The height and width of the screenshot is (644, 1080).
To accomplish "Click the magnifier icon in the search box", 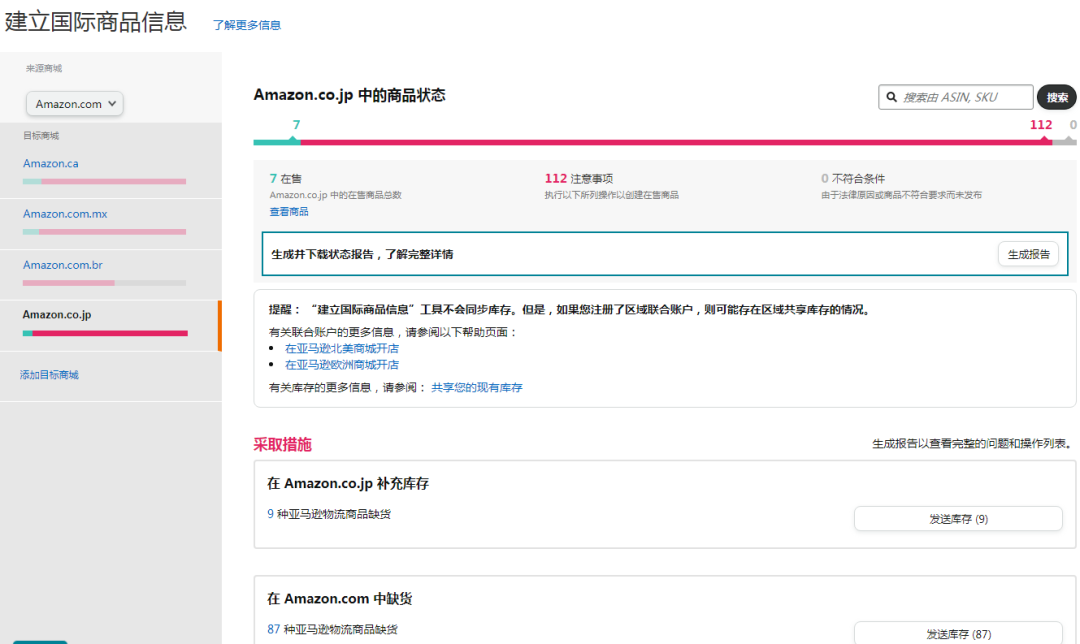I will point(891,97).
